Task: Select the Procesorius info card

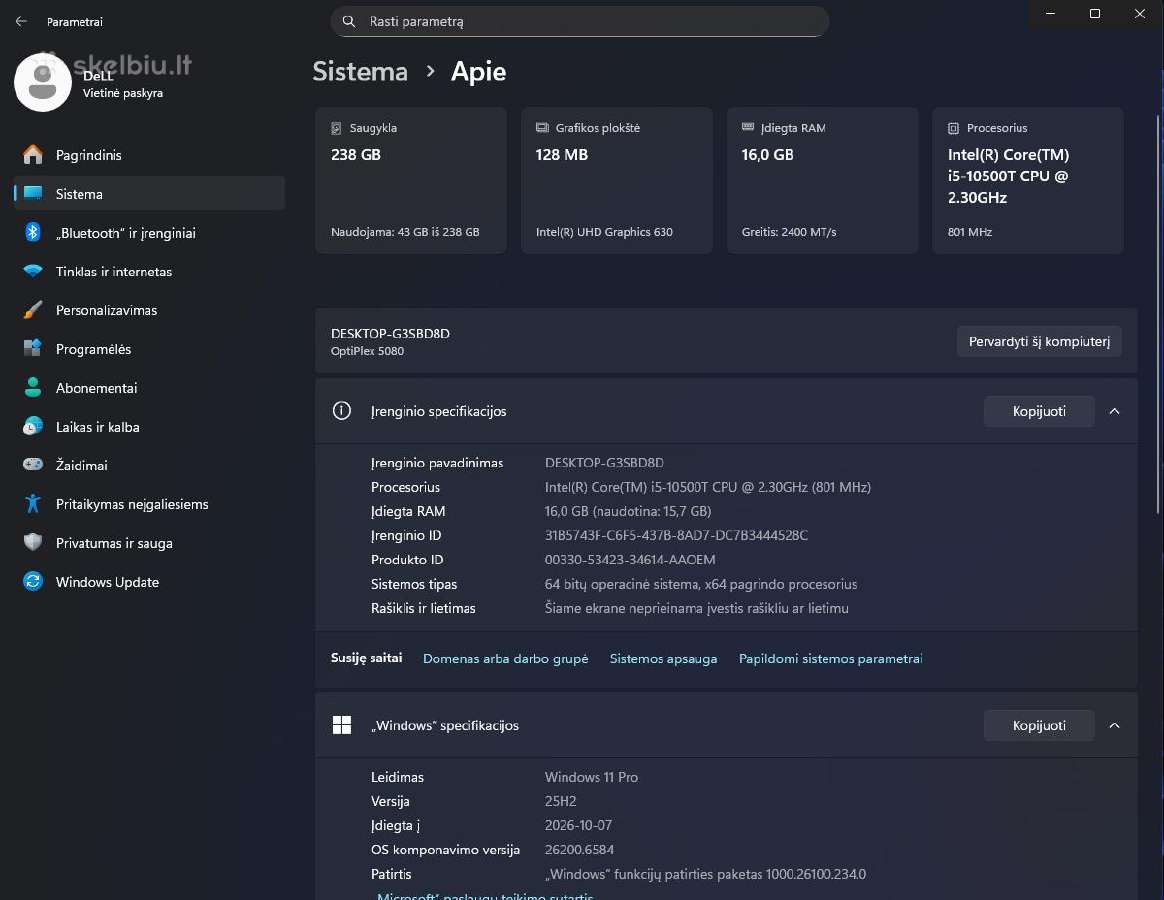Action: point(1028,180)
